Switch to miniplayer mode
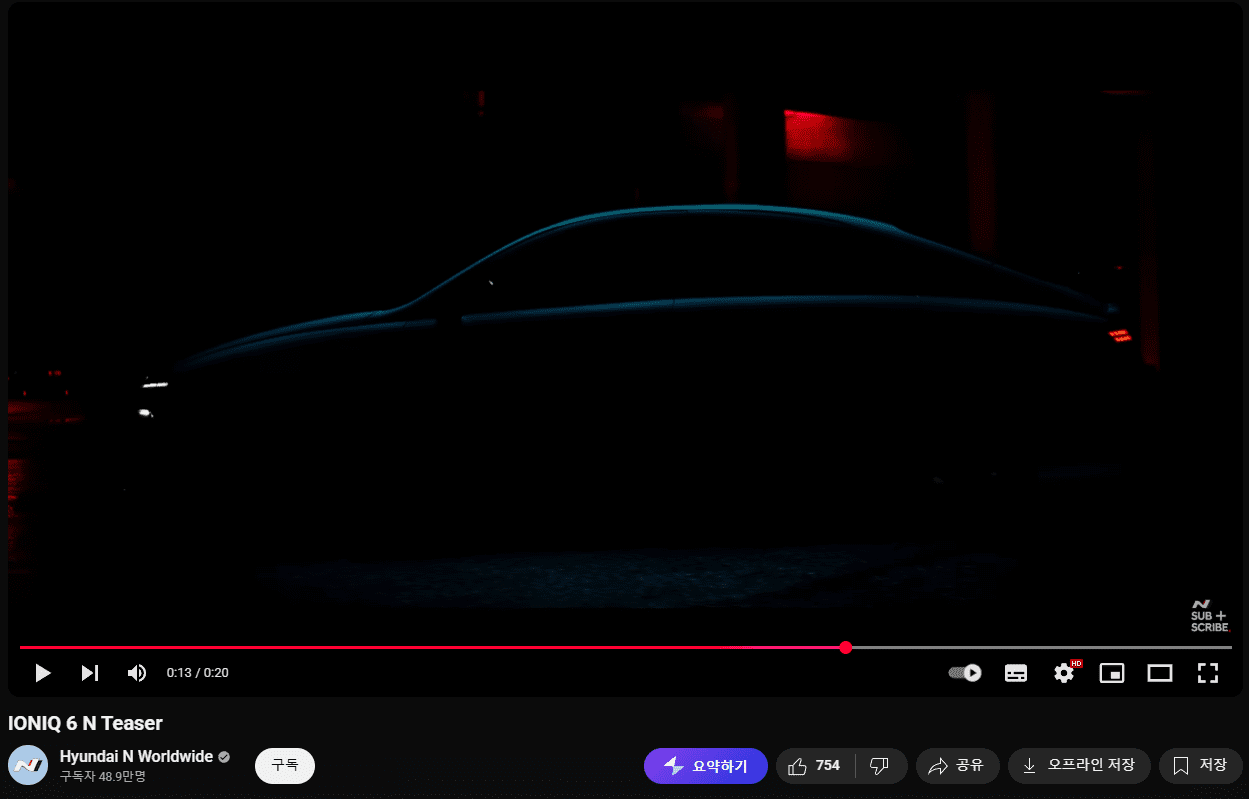1249x799 pixels. tap(1112, 673)
